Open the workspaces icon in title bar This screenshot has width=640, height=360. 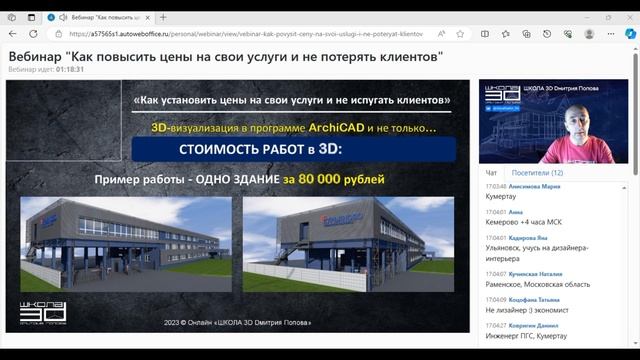(x=12, y=18)
